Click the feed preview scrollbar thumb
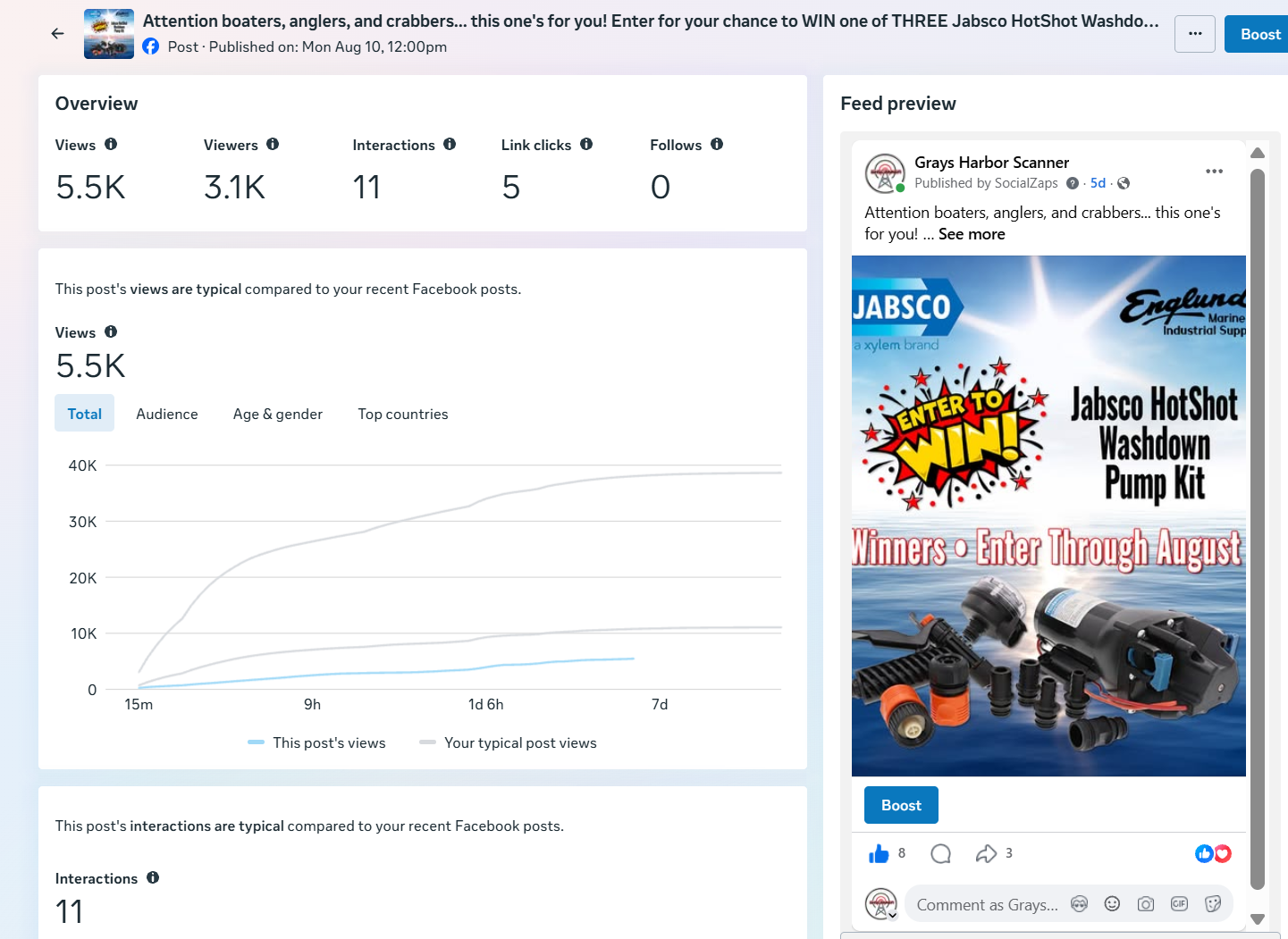This screenshot has width=1288, height=939. tap(1258, 529)
